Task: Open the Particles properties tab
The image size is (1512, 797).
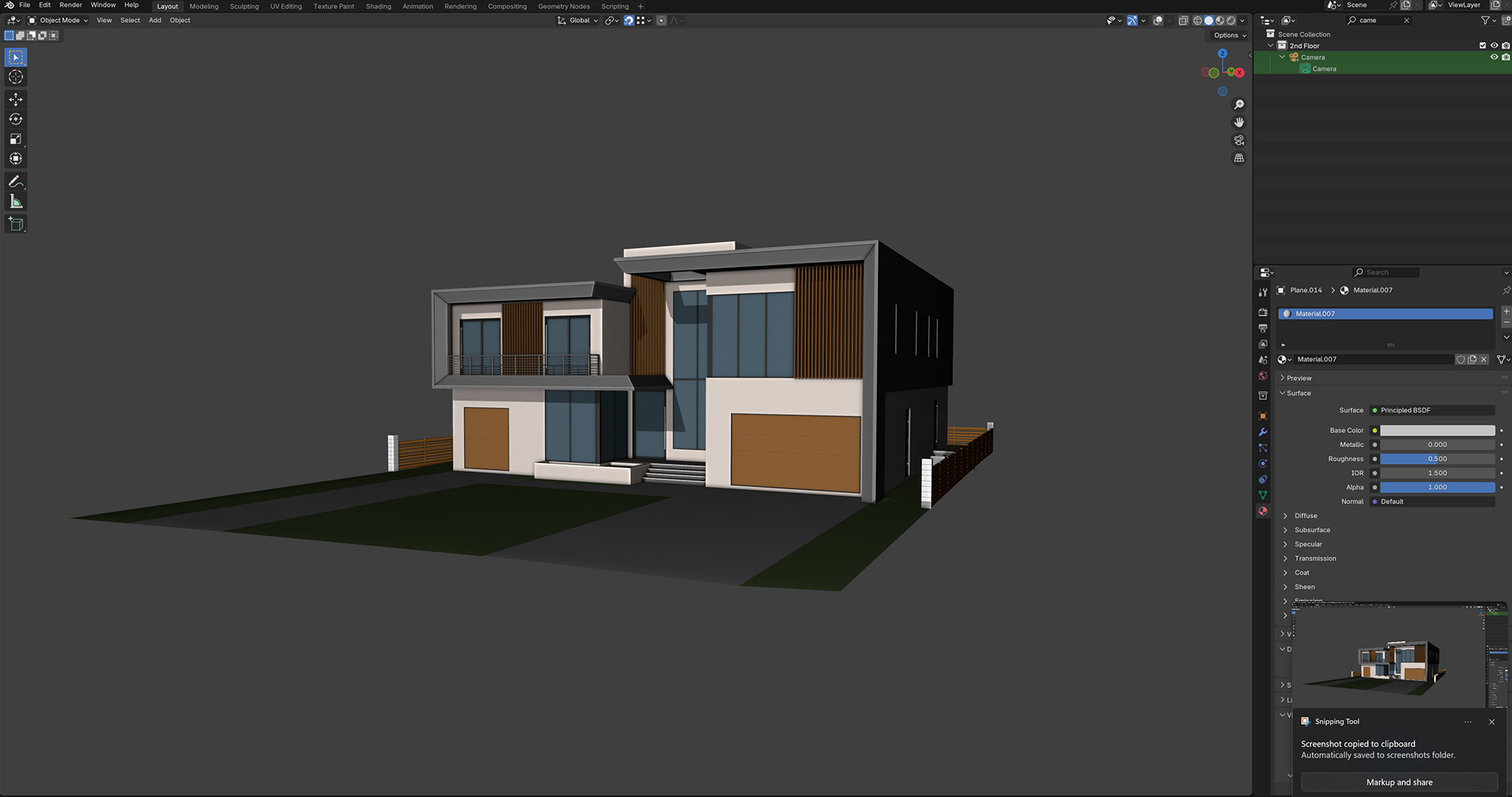Action: 1263,447
